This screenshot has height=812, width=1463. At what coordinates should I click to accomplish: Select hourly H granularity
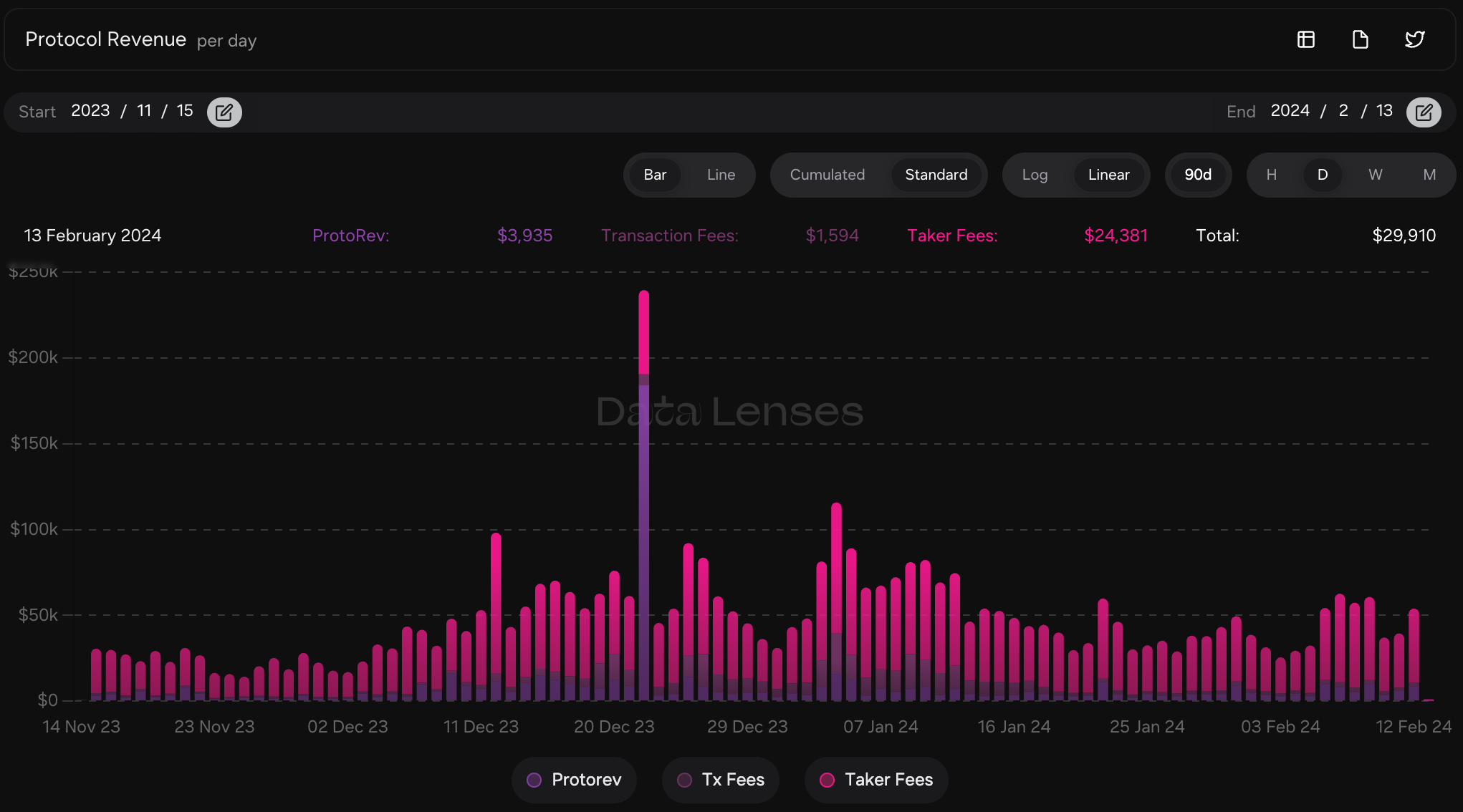(x=1272, y=175)
